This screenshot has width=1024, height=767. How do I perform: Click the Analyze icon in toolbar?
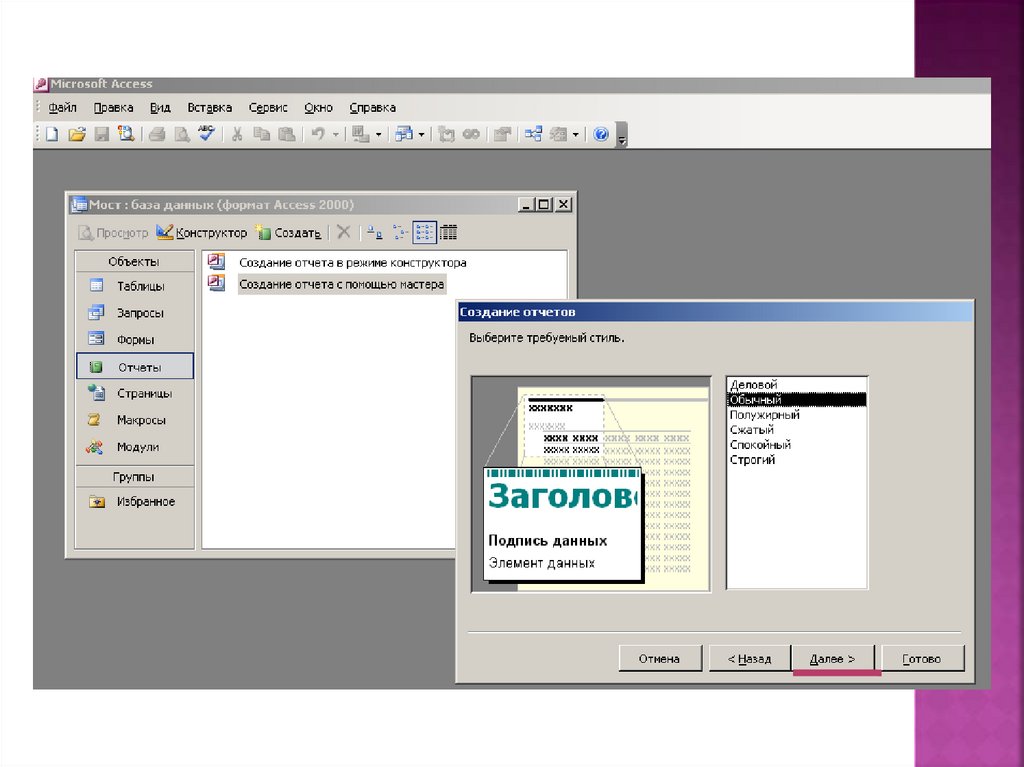click(404, 135)
